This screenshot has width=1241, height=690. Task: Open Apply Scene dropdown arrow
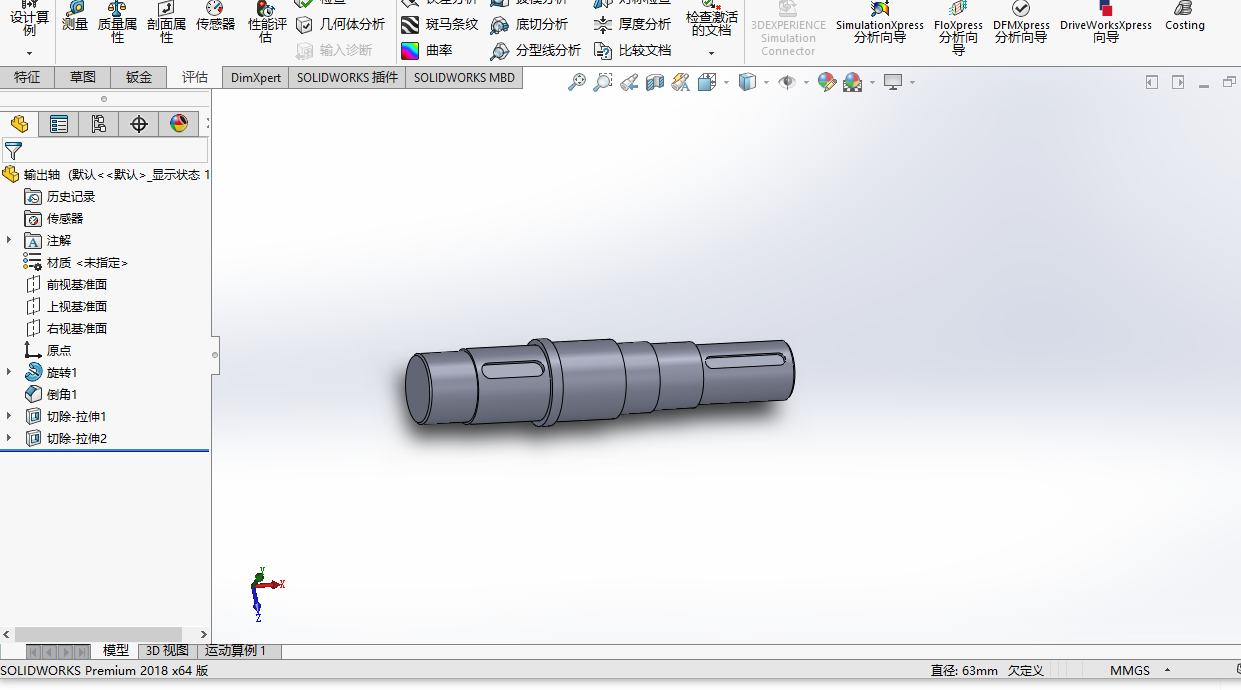pyautogui.click(x=873, y=82)
